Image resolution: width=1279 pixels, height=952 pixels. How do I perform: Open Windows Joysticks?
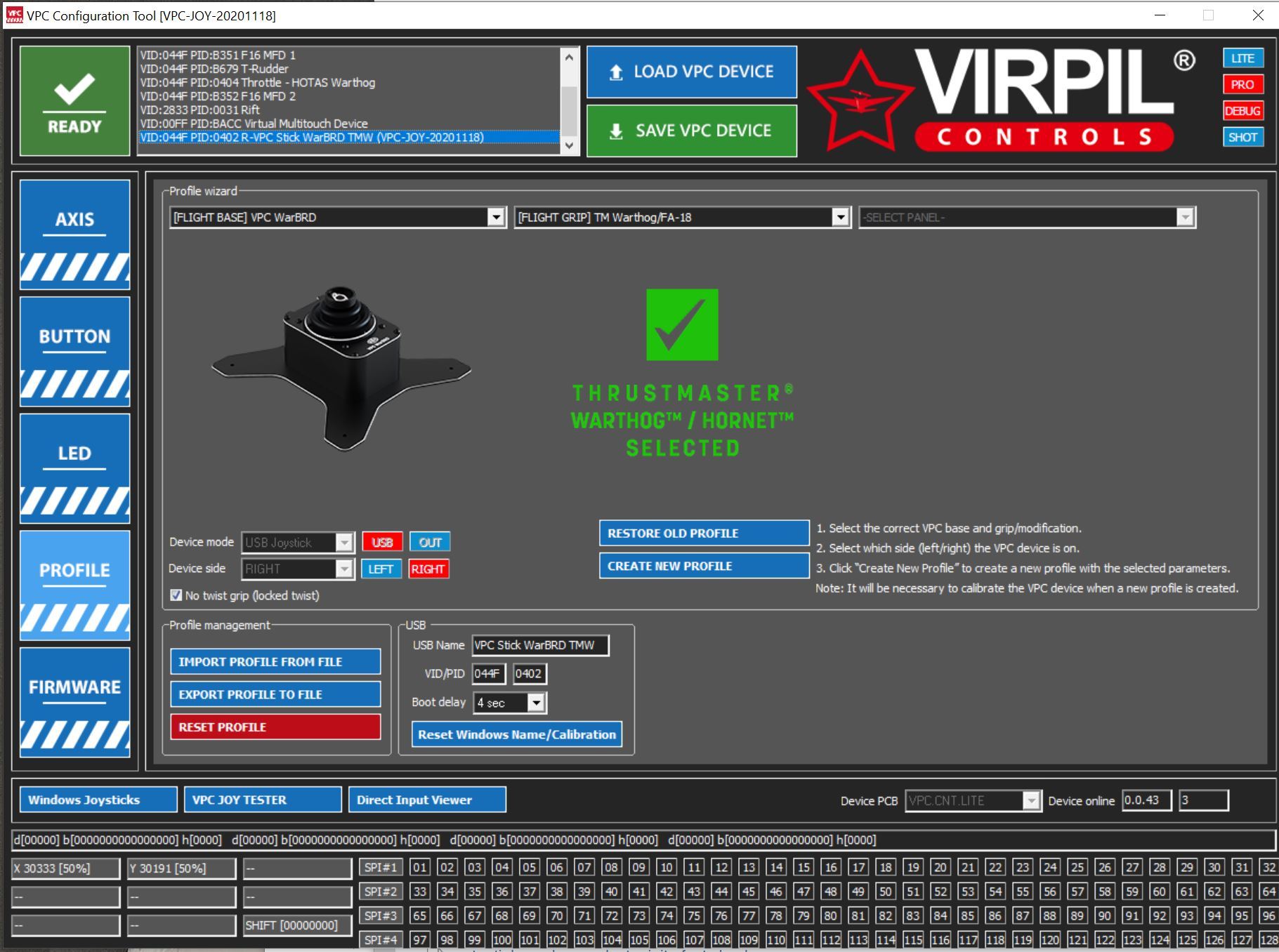tap(98, 800)
